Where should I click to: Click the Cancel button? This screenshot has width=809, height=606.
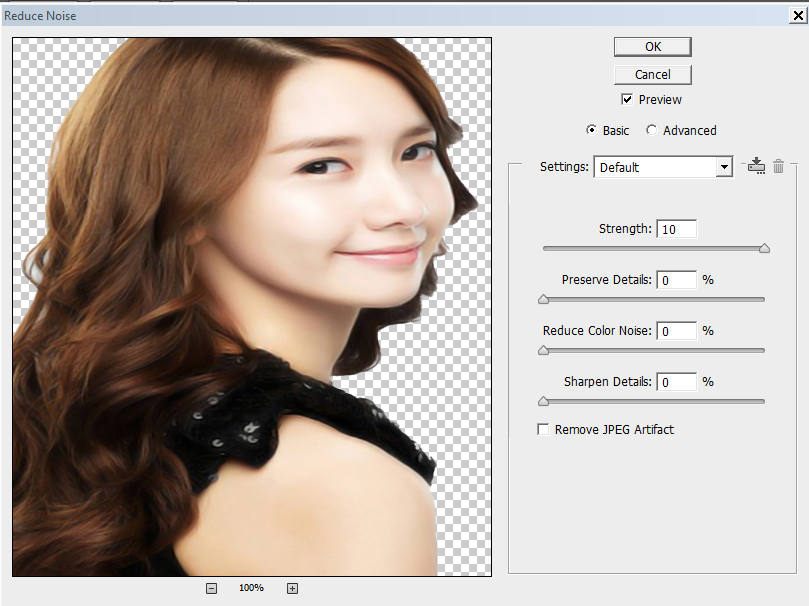653,75
